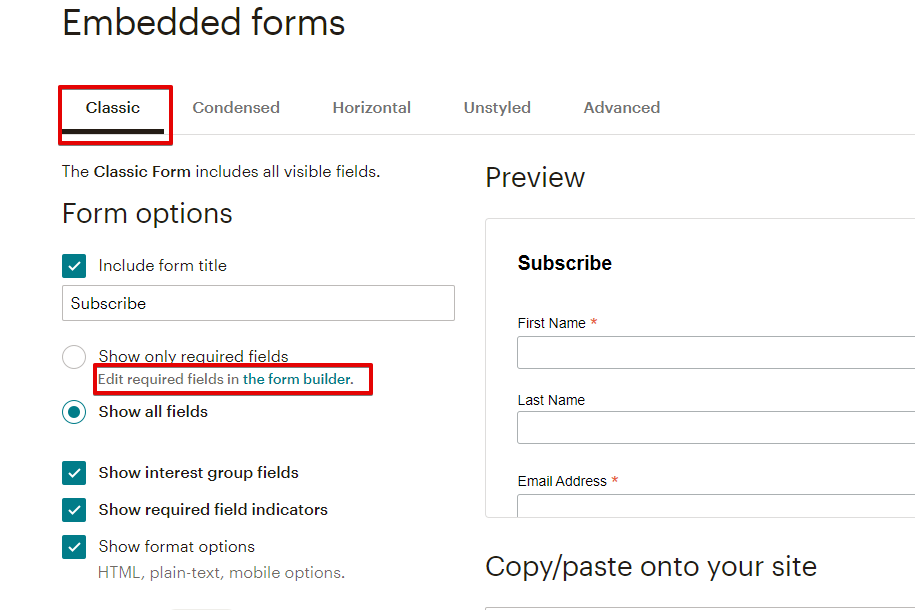Disable Show required field indicators

[74, 510]
